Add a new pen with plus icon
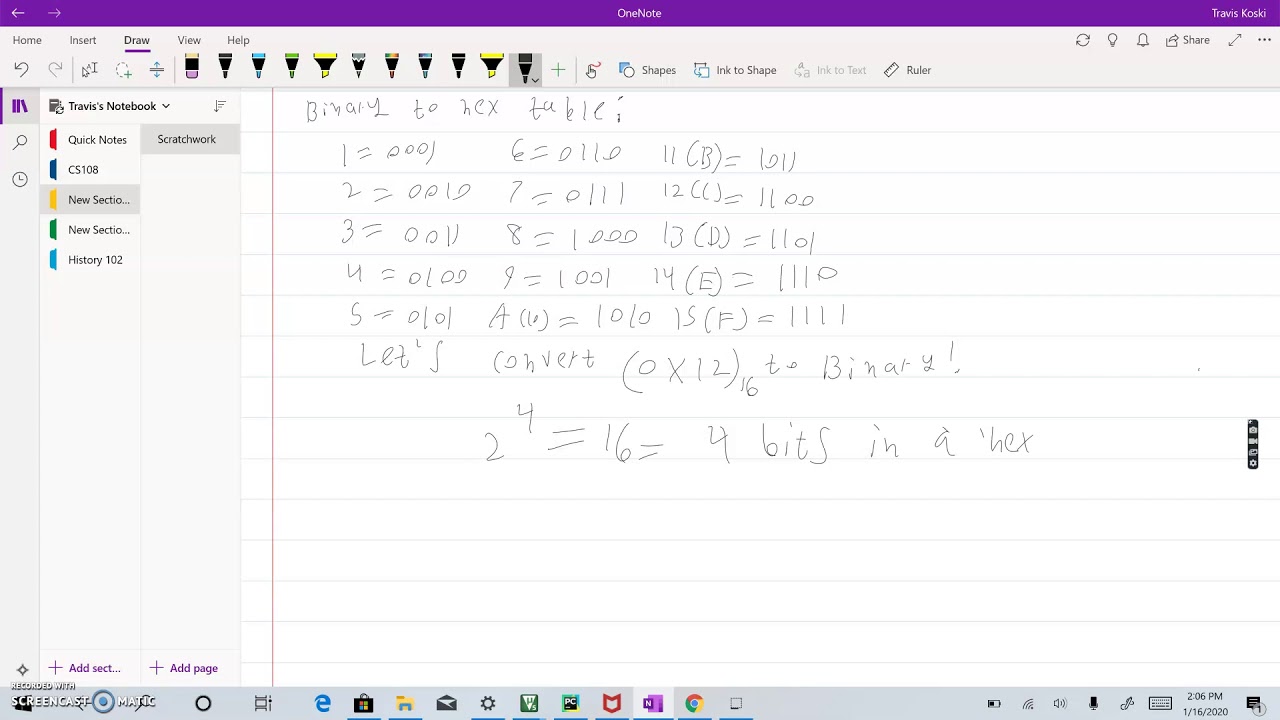This screenshot has width=1280, height=720. pos(558,70)
